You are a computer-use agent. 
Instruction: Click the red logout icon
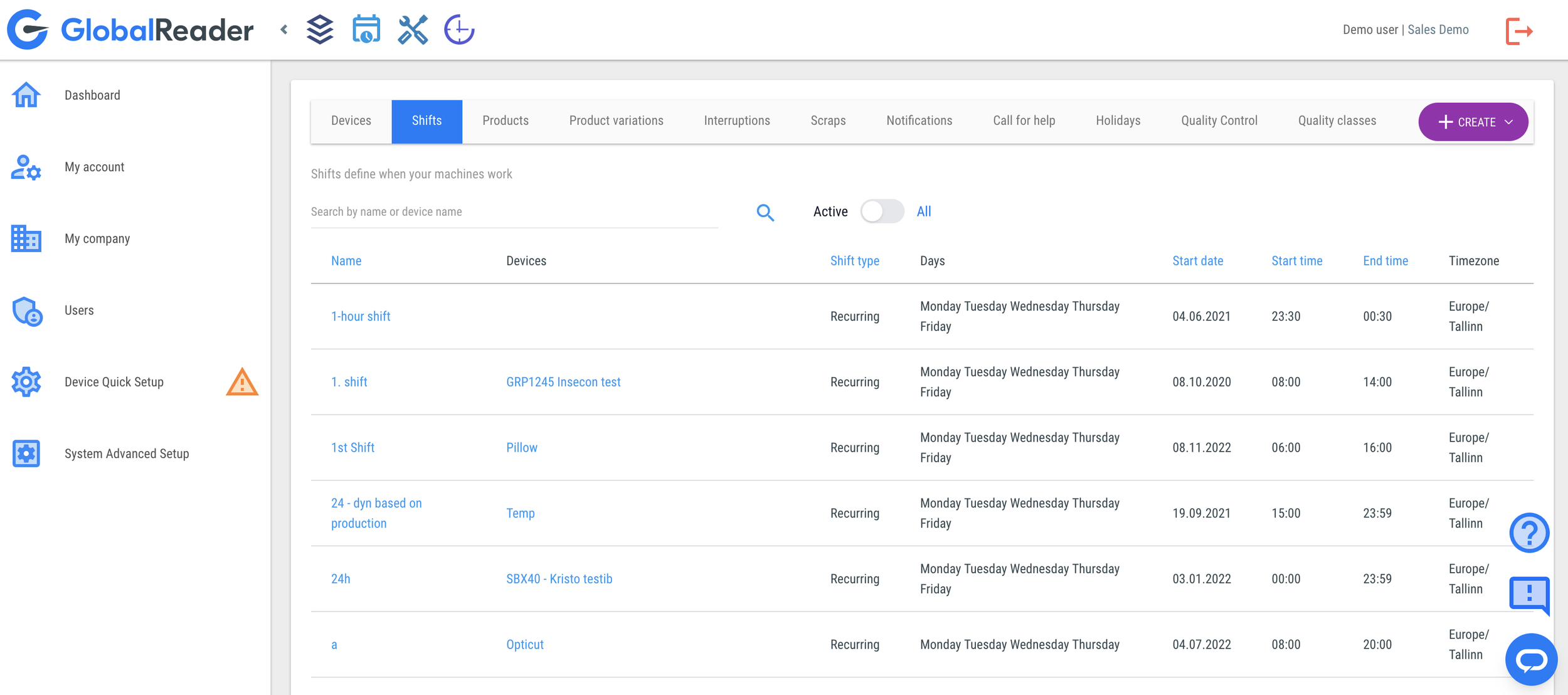(x=1518, y=31)
